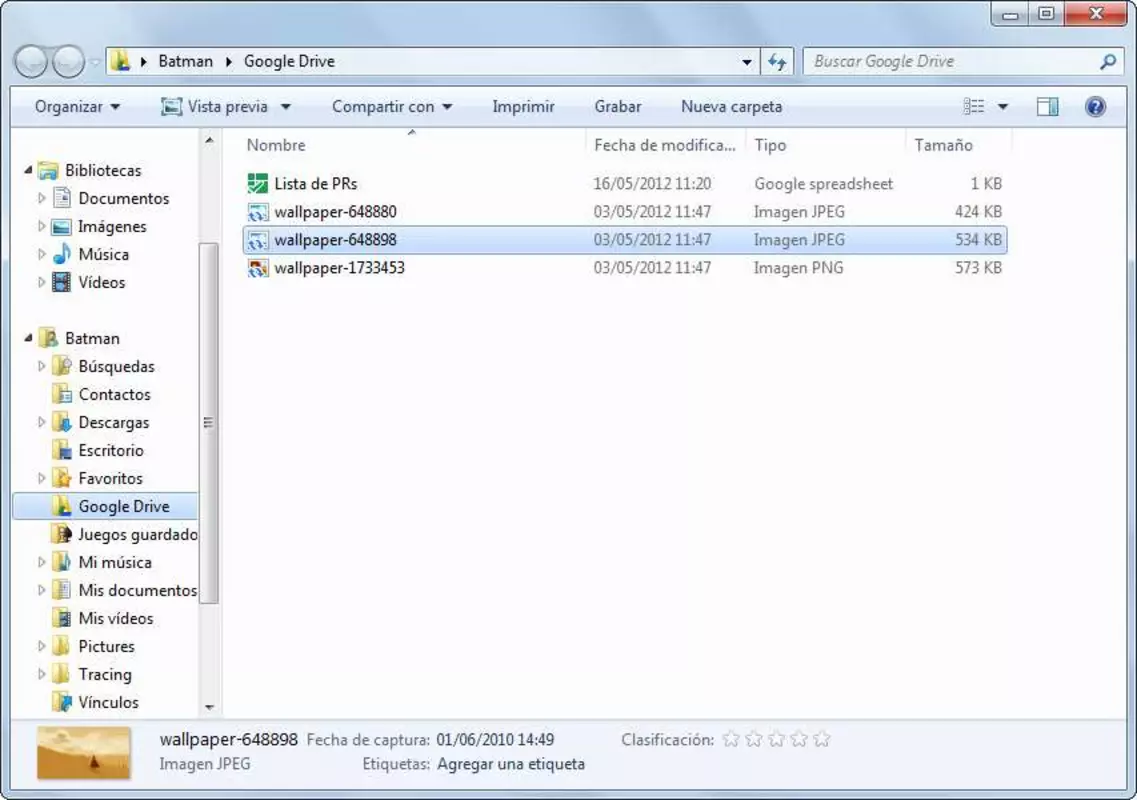Collapse the Bibliotecas tree node

pos(28,170)
